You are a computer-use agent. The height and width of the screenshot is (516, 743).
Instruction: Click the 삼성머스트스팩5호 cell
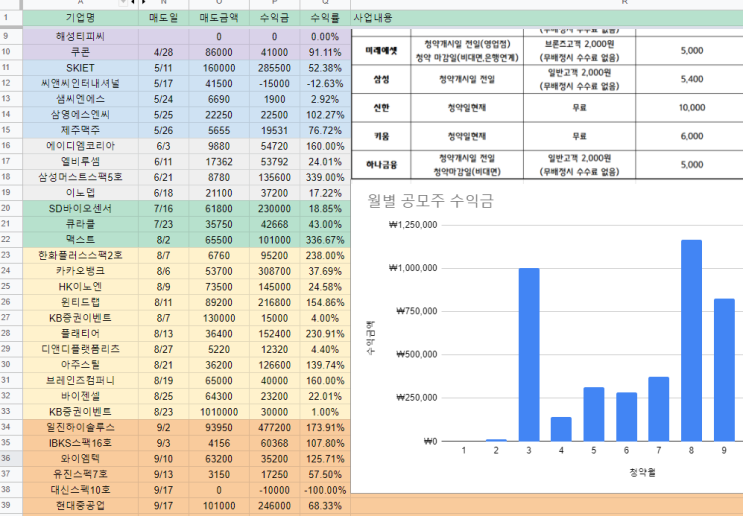81,177
